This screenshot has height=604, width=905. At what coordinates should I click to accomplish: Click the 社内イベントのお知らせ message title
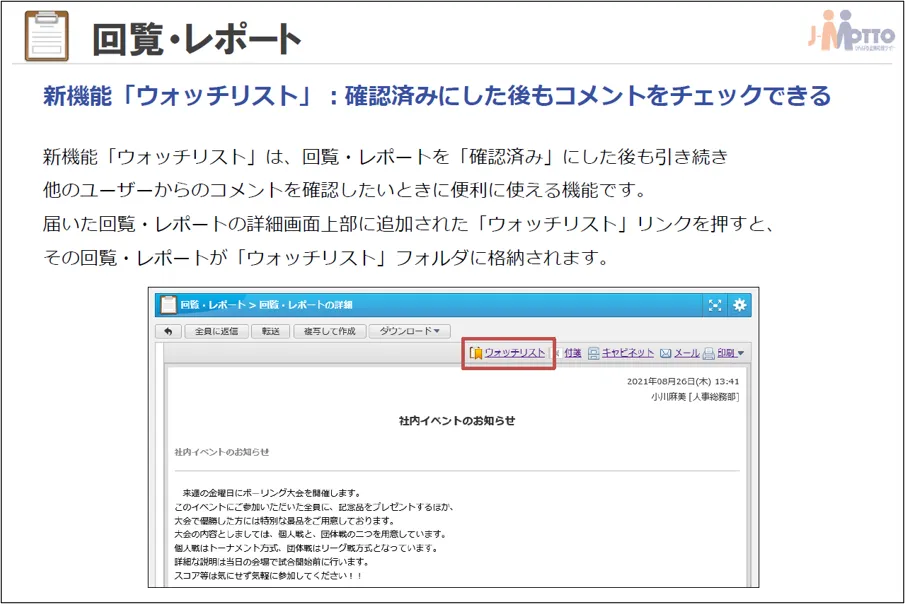pos(457,420)
